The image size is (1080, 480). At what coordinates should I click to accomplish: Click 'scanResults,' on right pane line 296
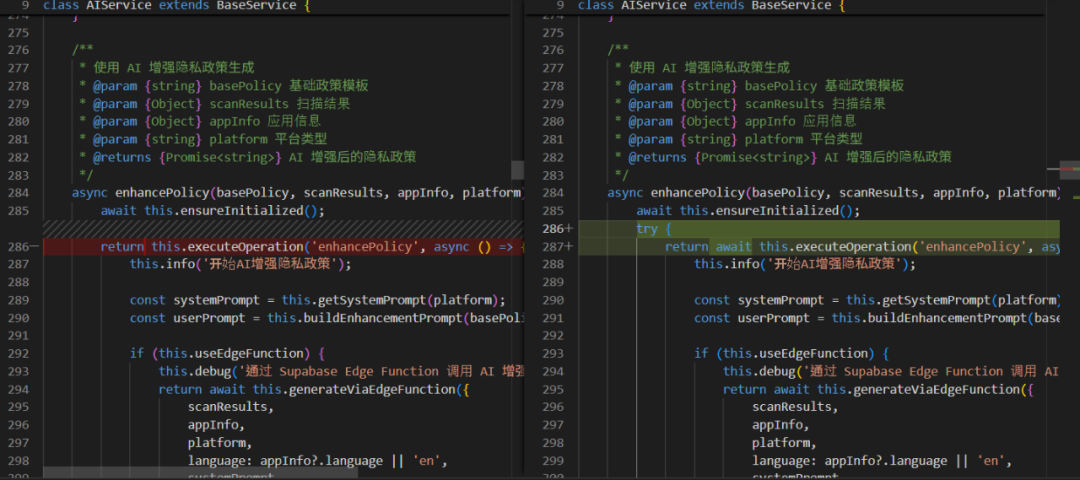click(795, 407)
